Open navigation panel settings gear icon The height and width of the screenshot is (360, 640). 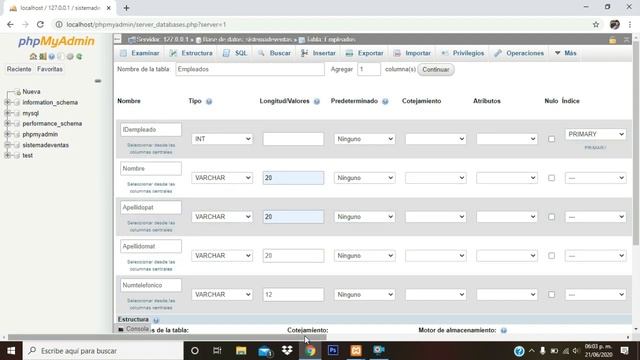click(x=70, y=56)
